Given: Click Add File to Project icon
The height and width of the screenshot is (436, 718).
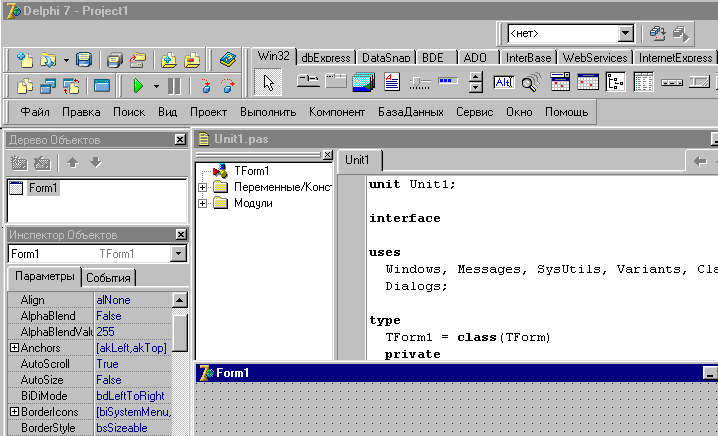Looking at the screenshot, I should 169,60.
